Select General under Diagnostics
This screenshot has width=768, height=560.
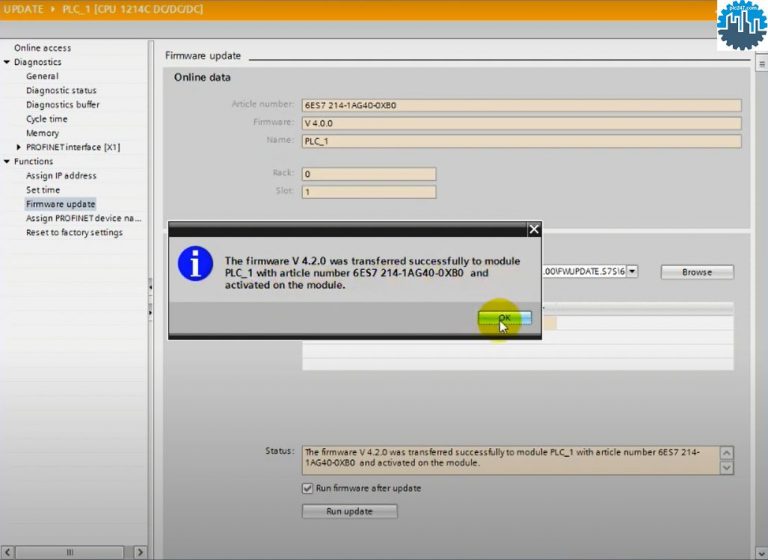click(x=42, y=76)
